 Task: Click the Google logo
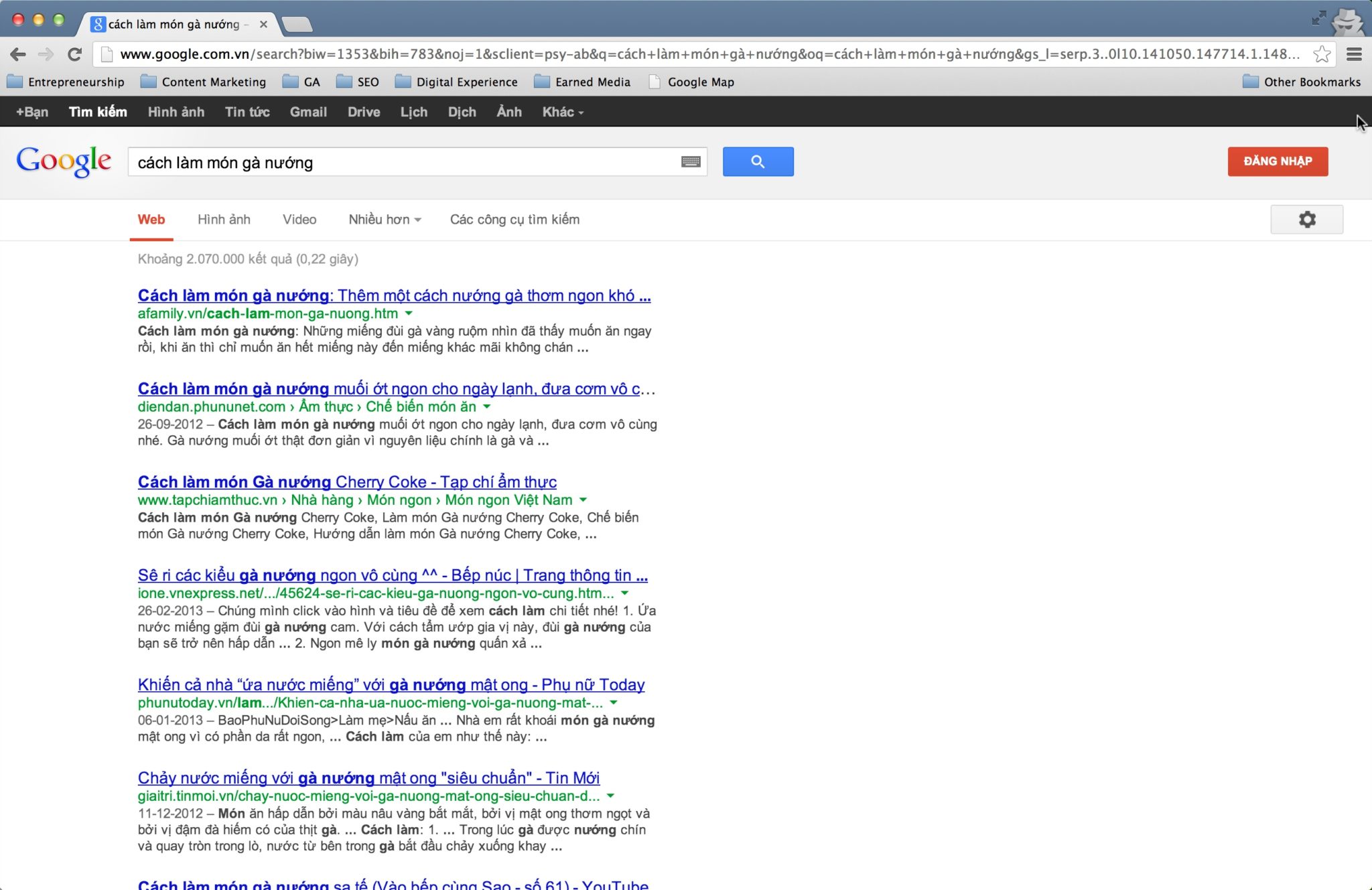click(x=64, y=161)
